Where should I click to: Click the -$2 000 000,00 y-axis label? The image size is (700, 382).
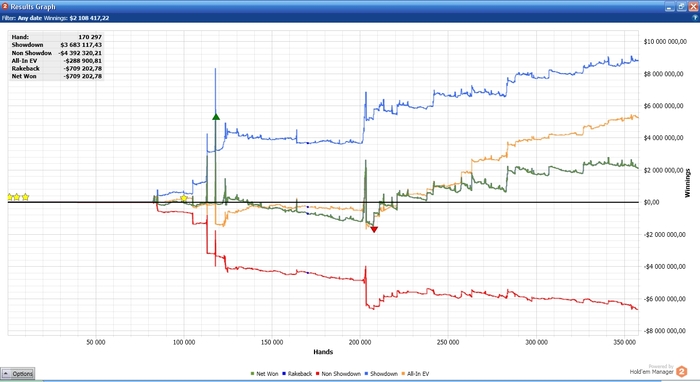click(664, 235)
